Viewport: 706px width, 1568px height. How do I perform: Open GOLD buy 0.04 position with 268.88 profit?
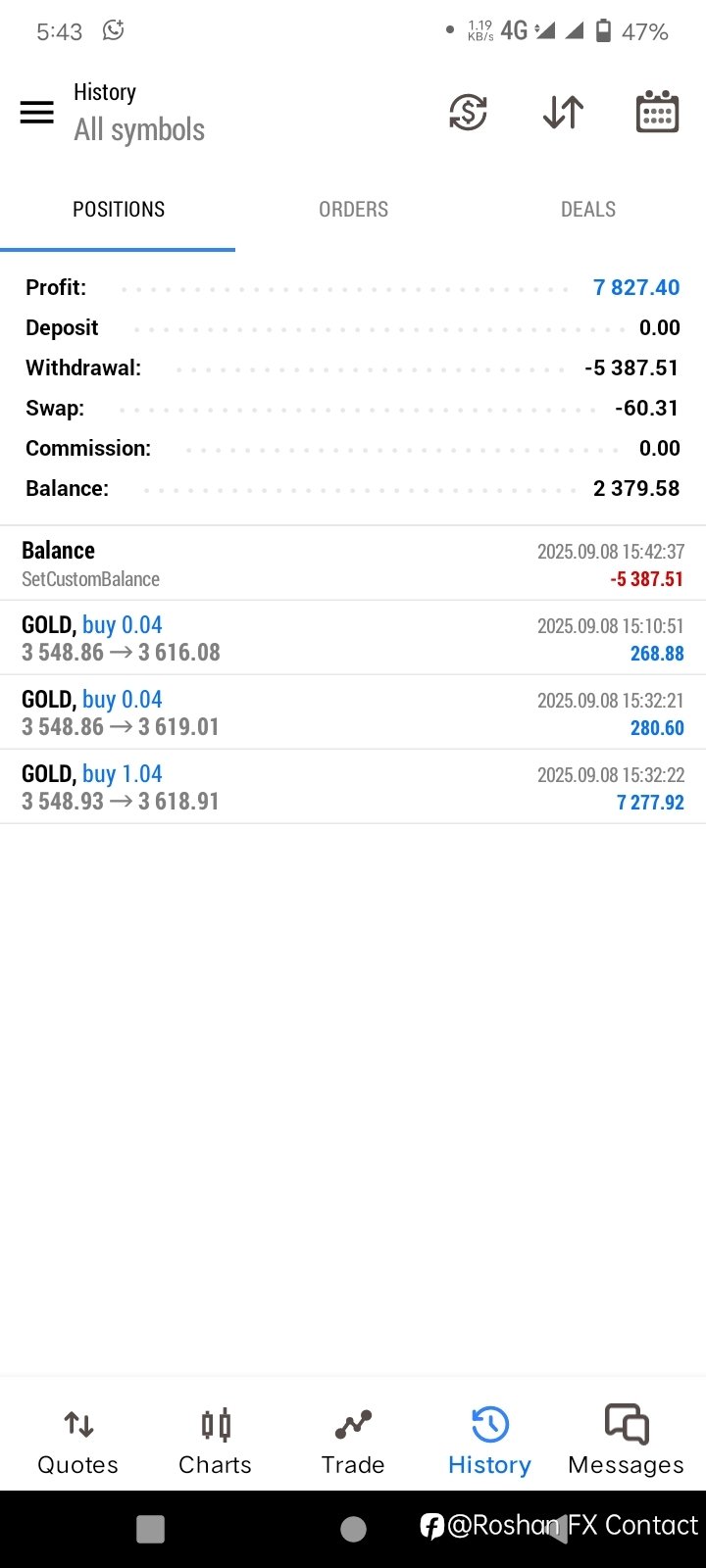[x=353, y=638]
